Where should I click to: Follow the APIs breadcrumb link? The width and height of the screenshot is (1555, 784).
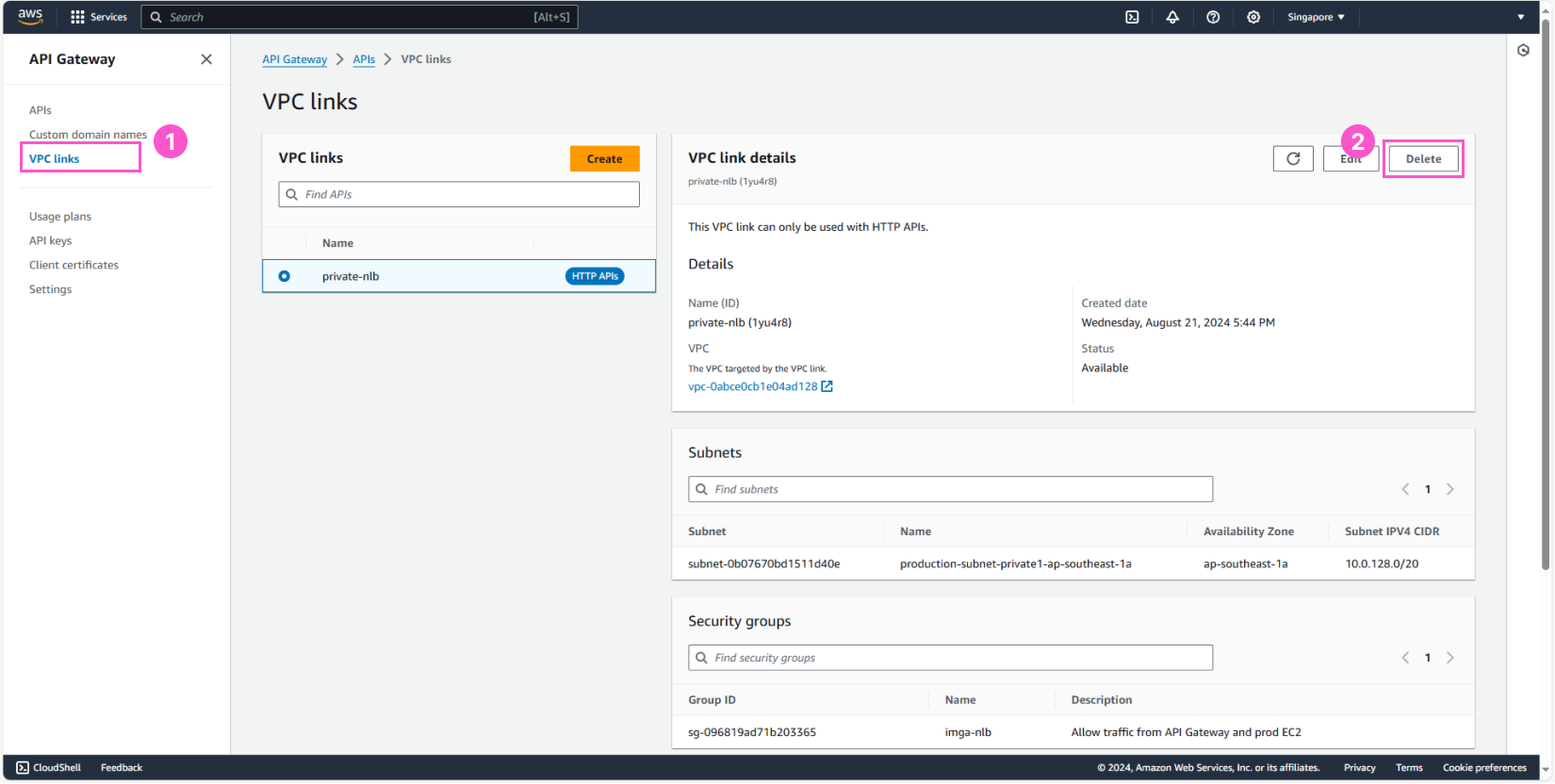click(x=364, y=59)
